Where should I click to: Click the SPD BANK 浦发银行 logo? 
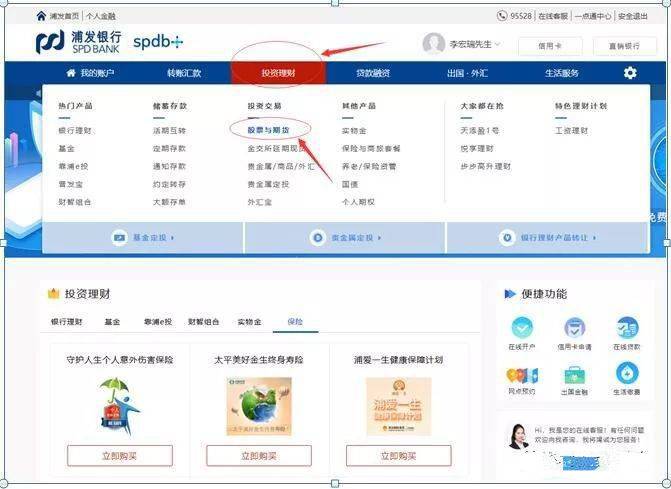[79, 42]
